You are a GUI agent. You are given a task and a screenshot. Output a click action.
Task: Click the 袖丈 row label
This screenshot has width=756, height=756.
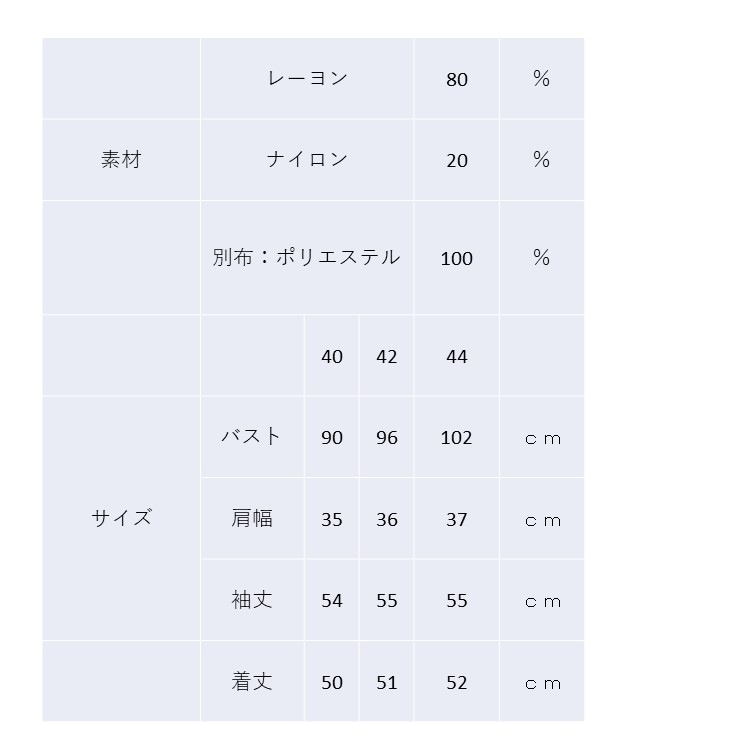[x=252, y=600]
